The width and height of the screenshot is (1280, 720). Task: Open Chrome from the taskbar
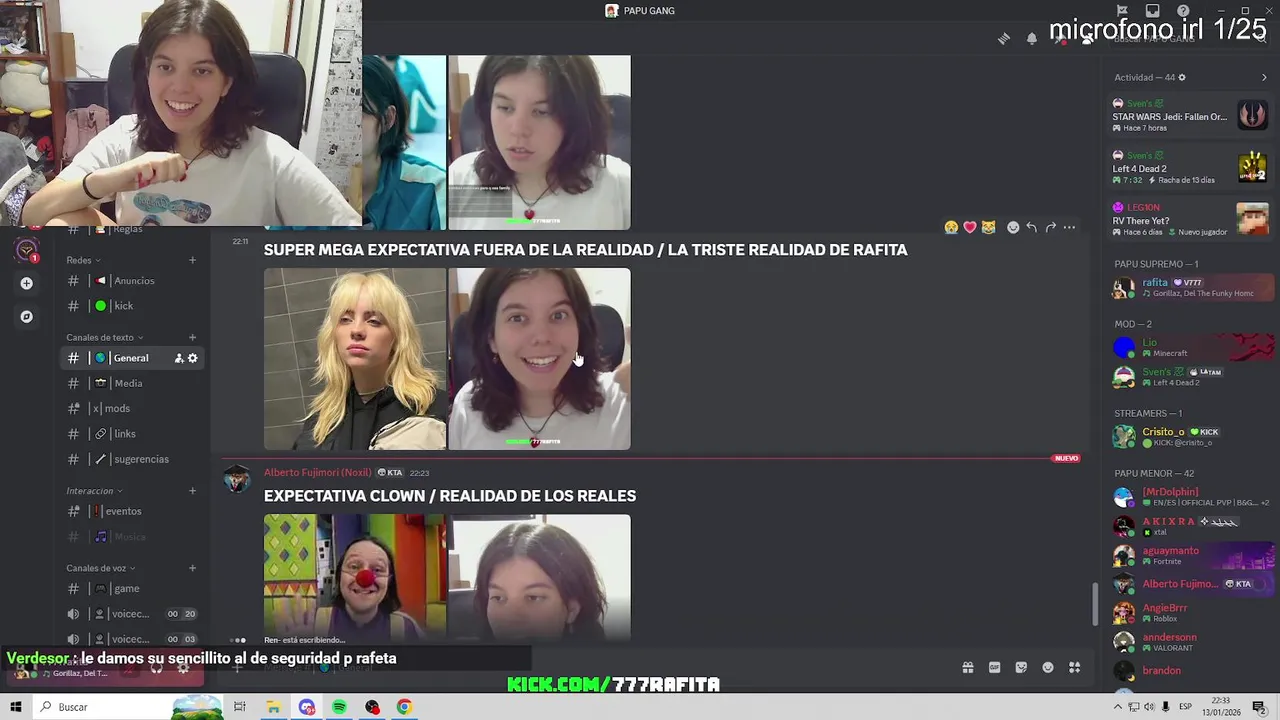[x=404, y=707]
